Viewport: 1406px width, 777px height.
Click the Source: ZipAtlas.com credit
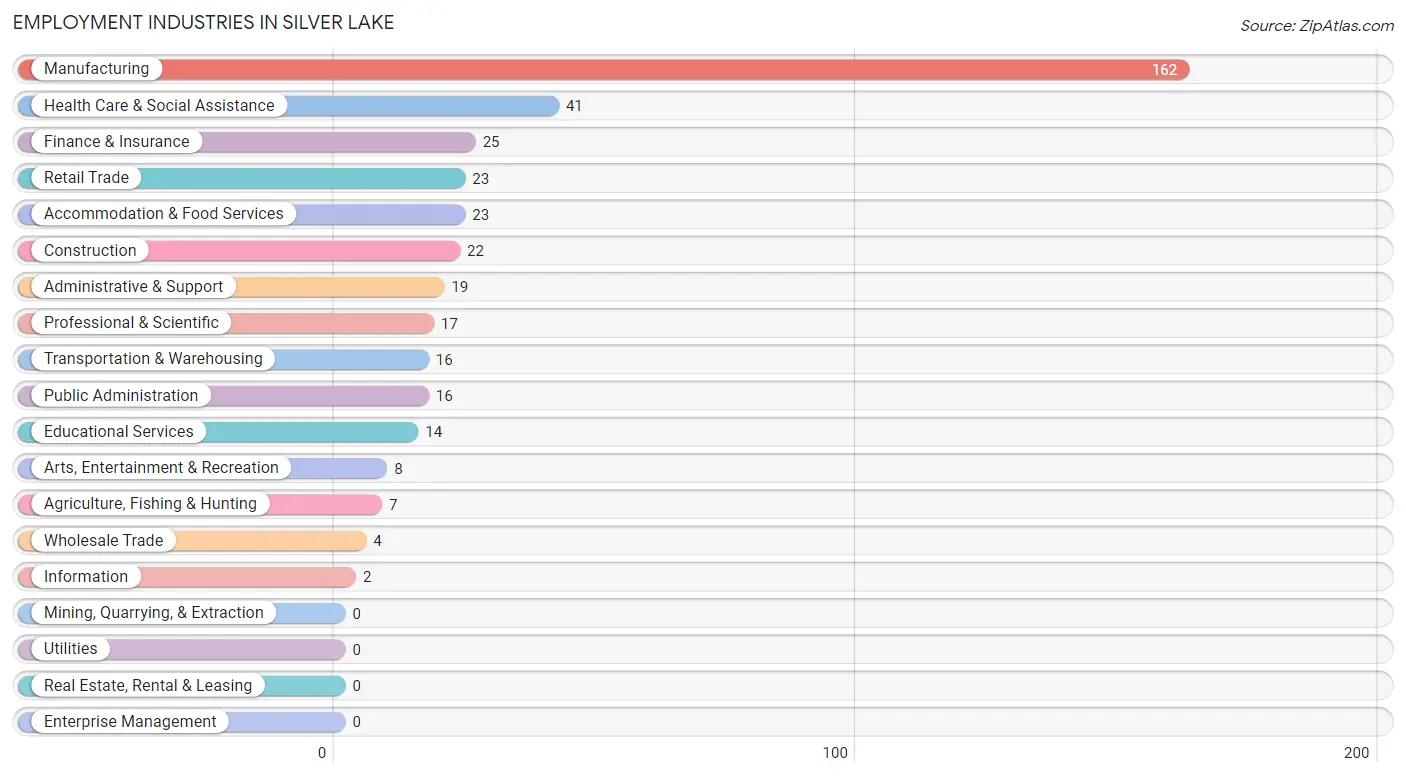pyautogui.click(x=1317, y=26)
